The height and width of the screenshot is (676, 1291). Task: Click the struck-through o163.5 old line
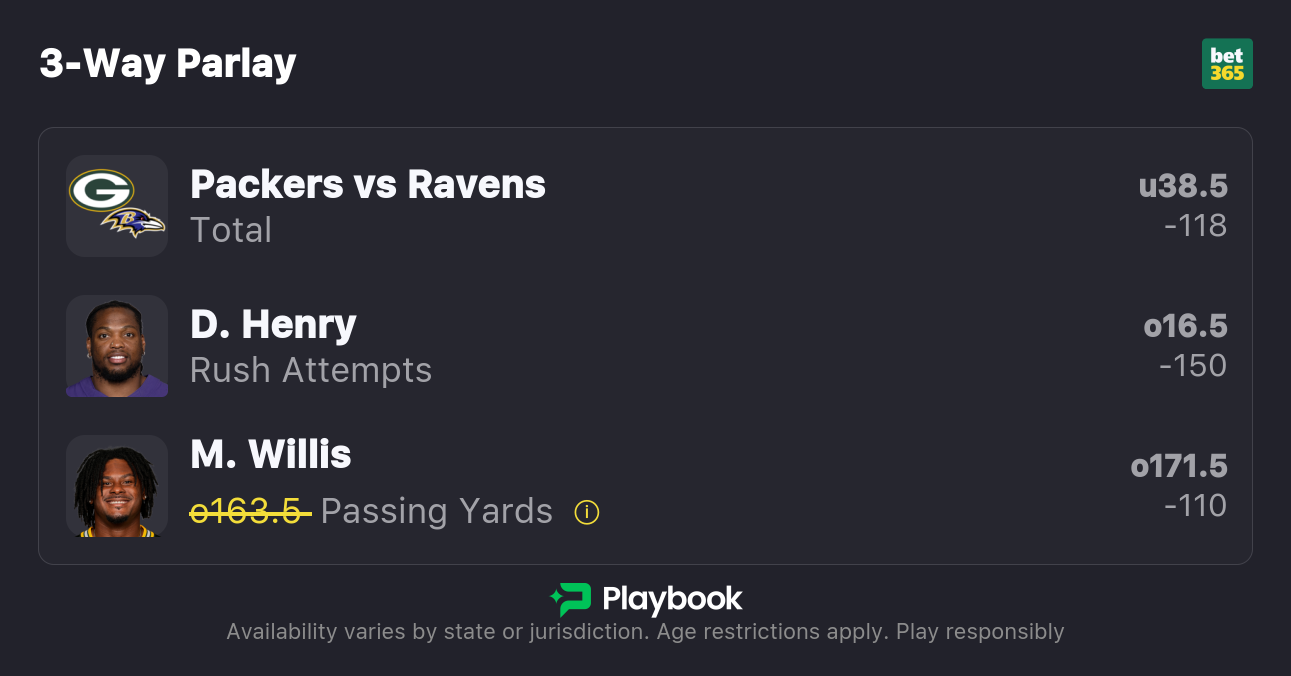point(250,512)
